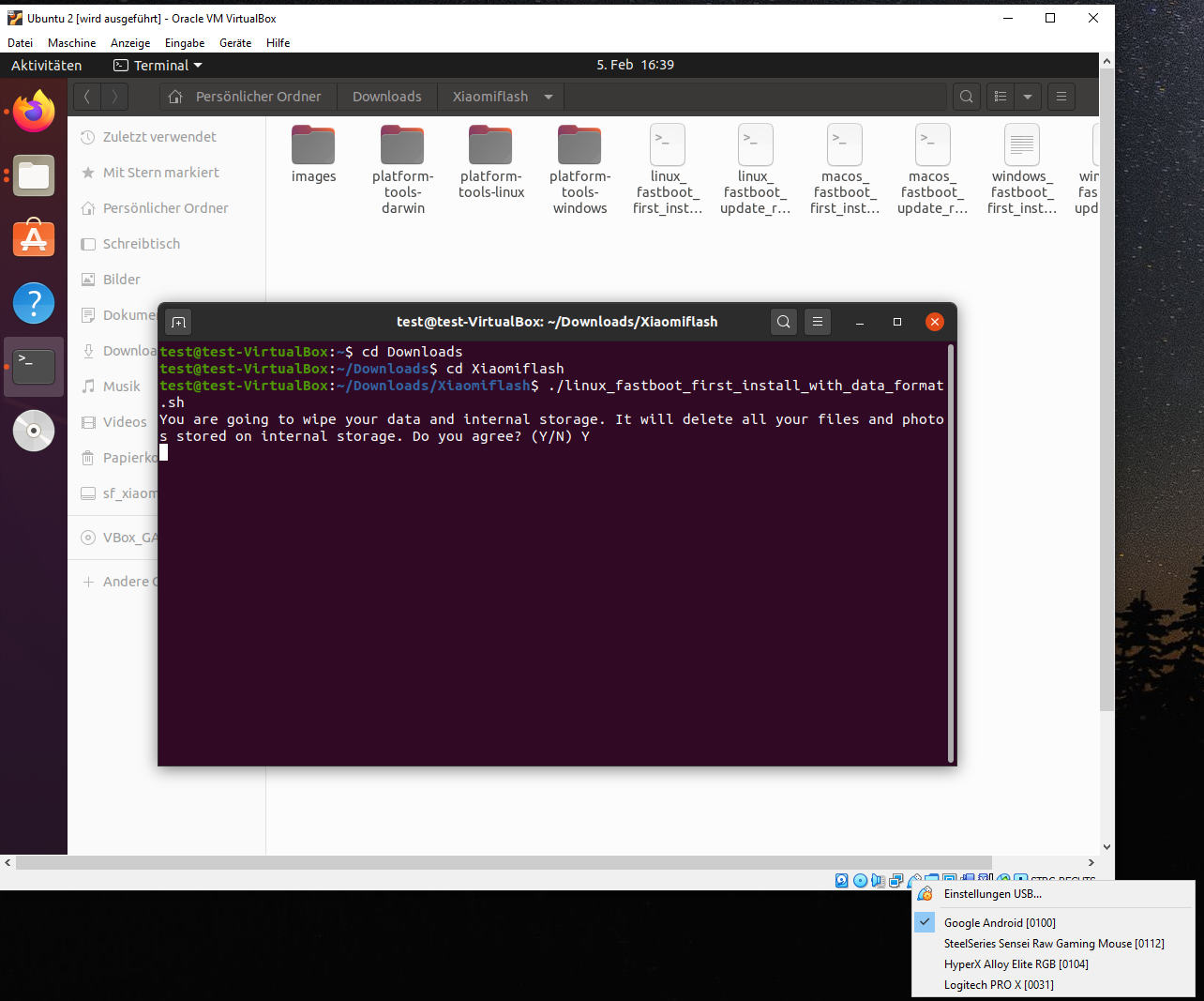Open the Anzeige menu

[130, 42]
